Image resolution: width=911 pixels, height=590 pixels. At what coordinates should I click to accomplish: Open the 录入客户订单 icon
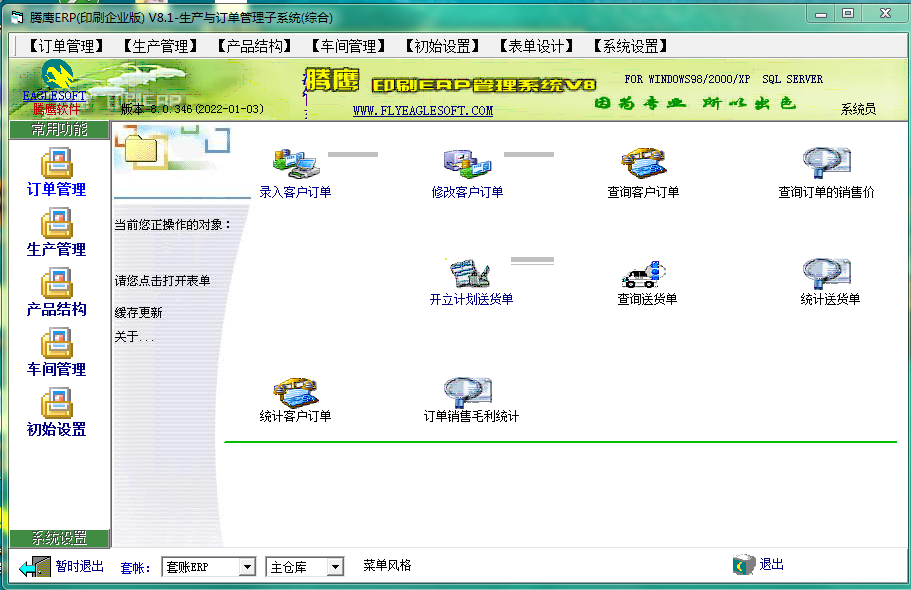[296, 163]
